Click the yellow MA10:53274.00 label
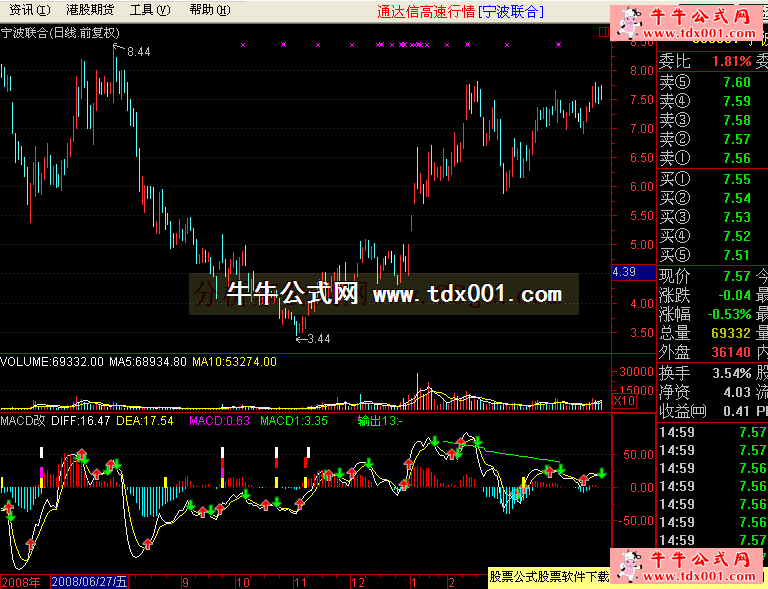 click(234, 362)
